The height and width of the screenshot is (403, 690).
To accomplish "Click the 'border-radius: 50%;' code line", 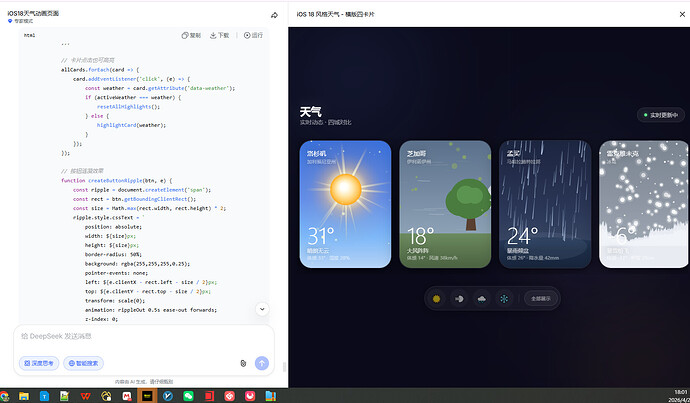I will coord(115,255).
